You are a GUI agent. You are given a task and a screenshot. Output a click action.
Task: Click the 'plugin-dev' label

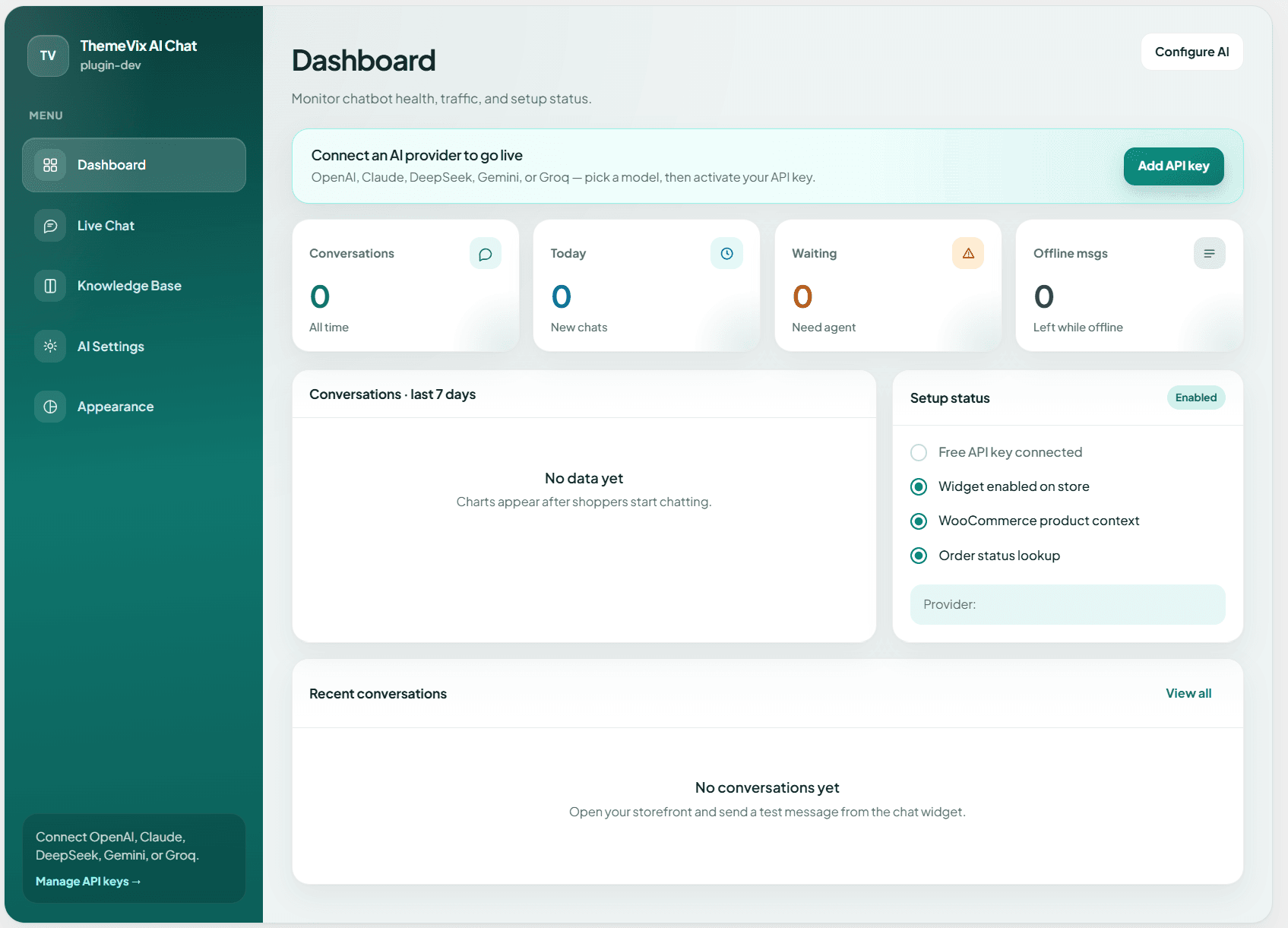(x=110, y=65)
